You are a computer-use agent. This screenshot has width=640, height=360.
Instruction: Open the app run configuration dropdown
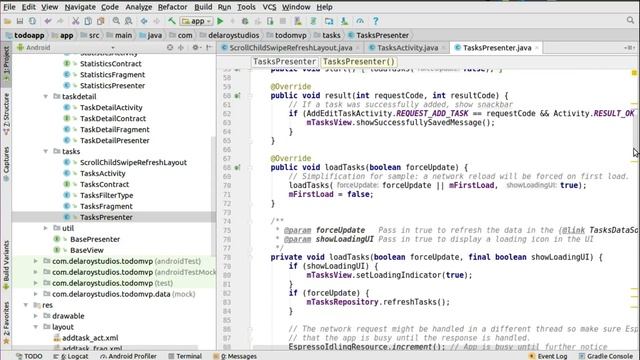coord(196,21)
